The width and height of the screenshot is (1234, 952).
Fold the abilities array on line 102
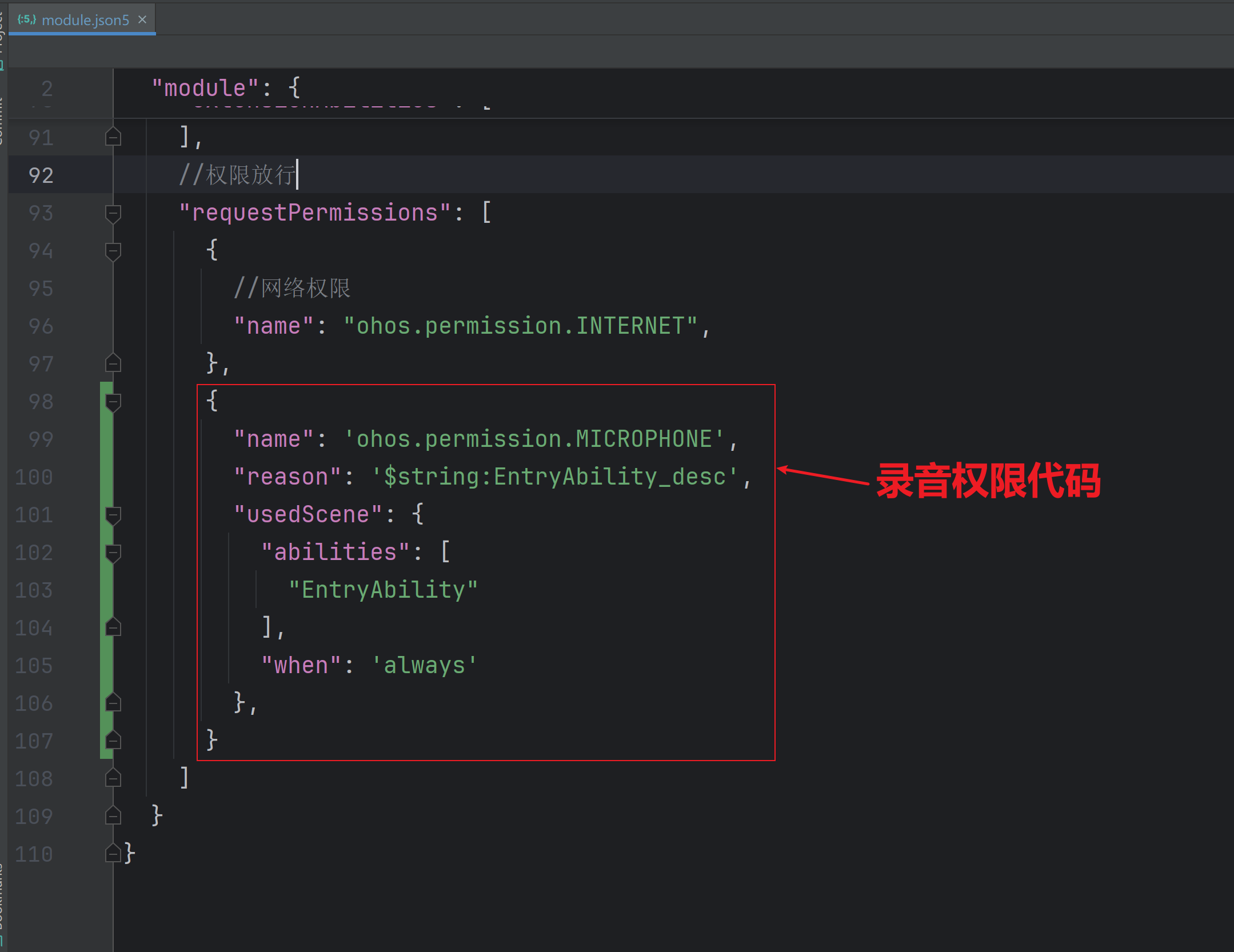click(x=113, y=553)
